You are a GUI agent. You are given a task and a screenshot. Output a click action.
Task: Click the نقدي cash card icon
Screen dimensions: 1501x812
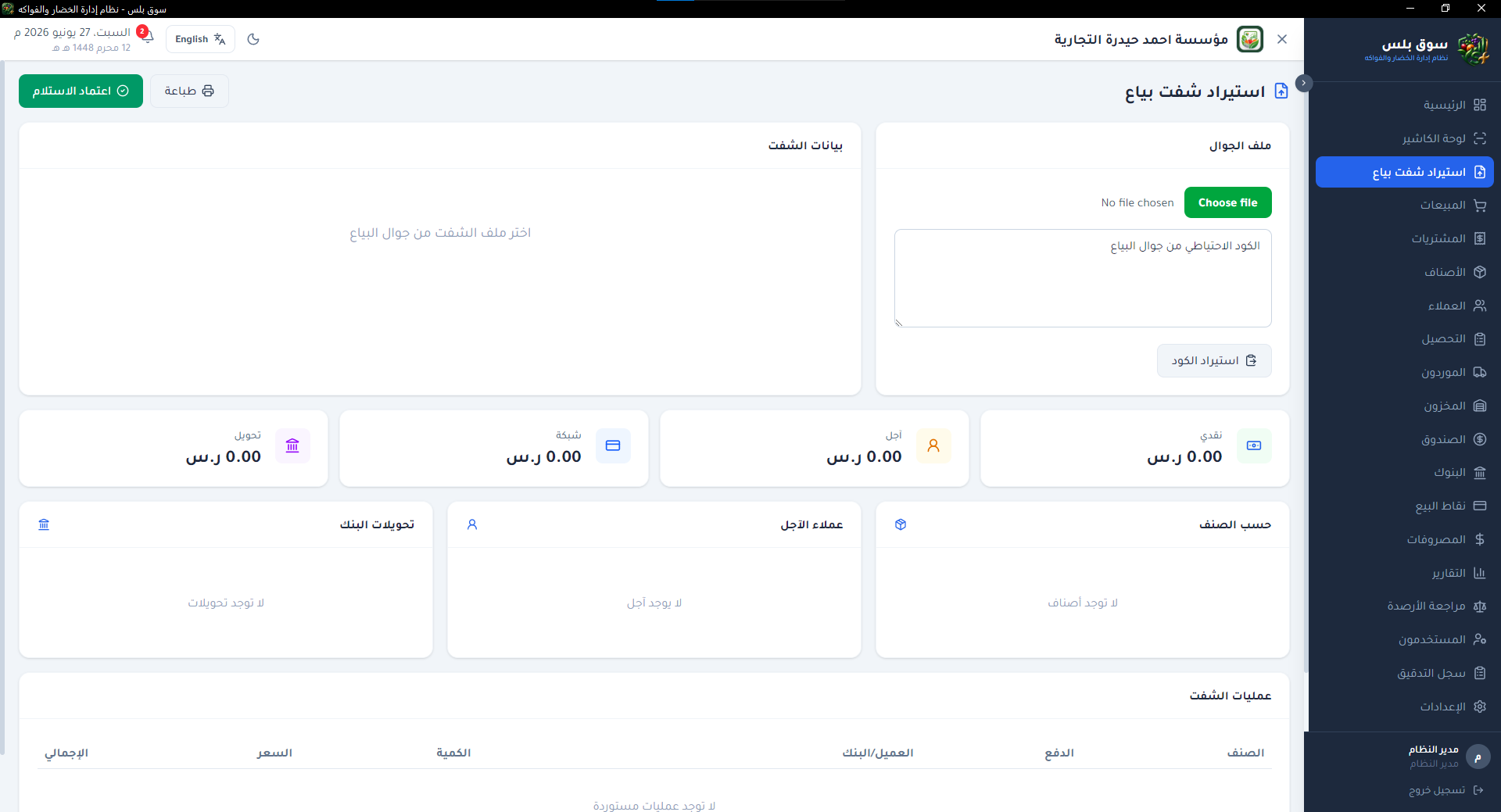click(1254, 445)
